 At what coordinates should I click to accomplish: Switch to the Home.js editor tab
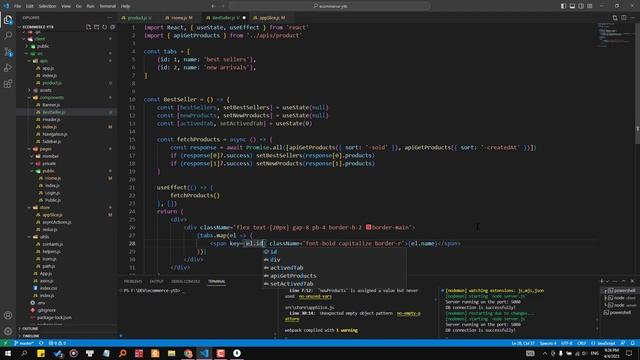(x=179, y=18)
